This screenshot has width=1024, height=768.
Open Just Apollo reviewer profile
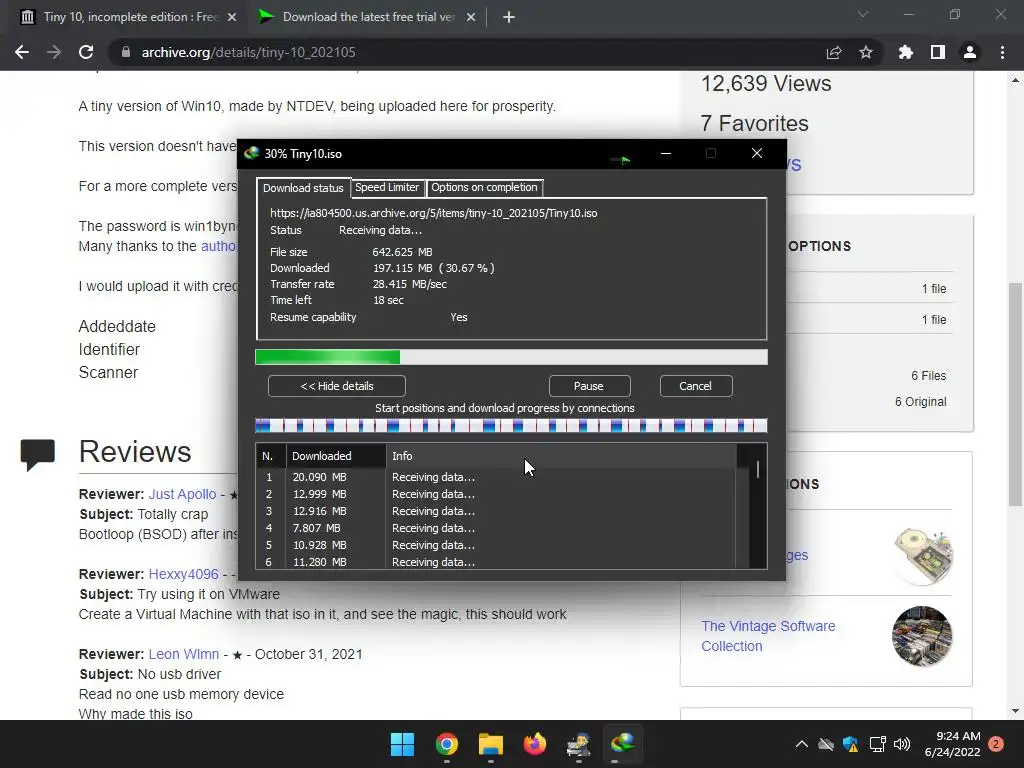coord(182,494)
